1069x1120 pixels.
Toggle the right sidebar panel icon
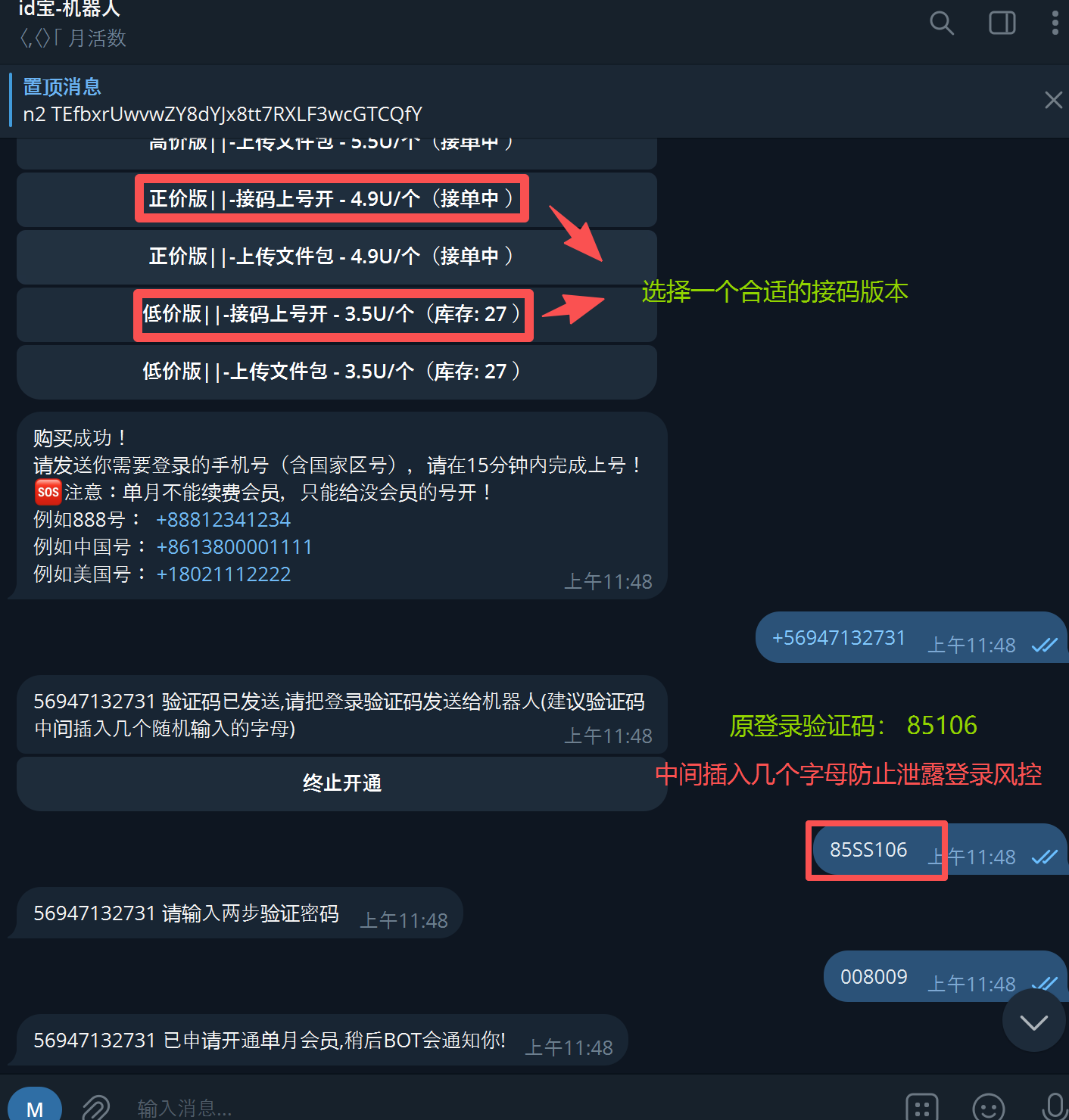1002,23
